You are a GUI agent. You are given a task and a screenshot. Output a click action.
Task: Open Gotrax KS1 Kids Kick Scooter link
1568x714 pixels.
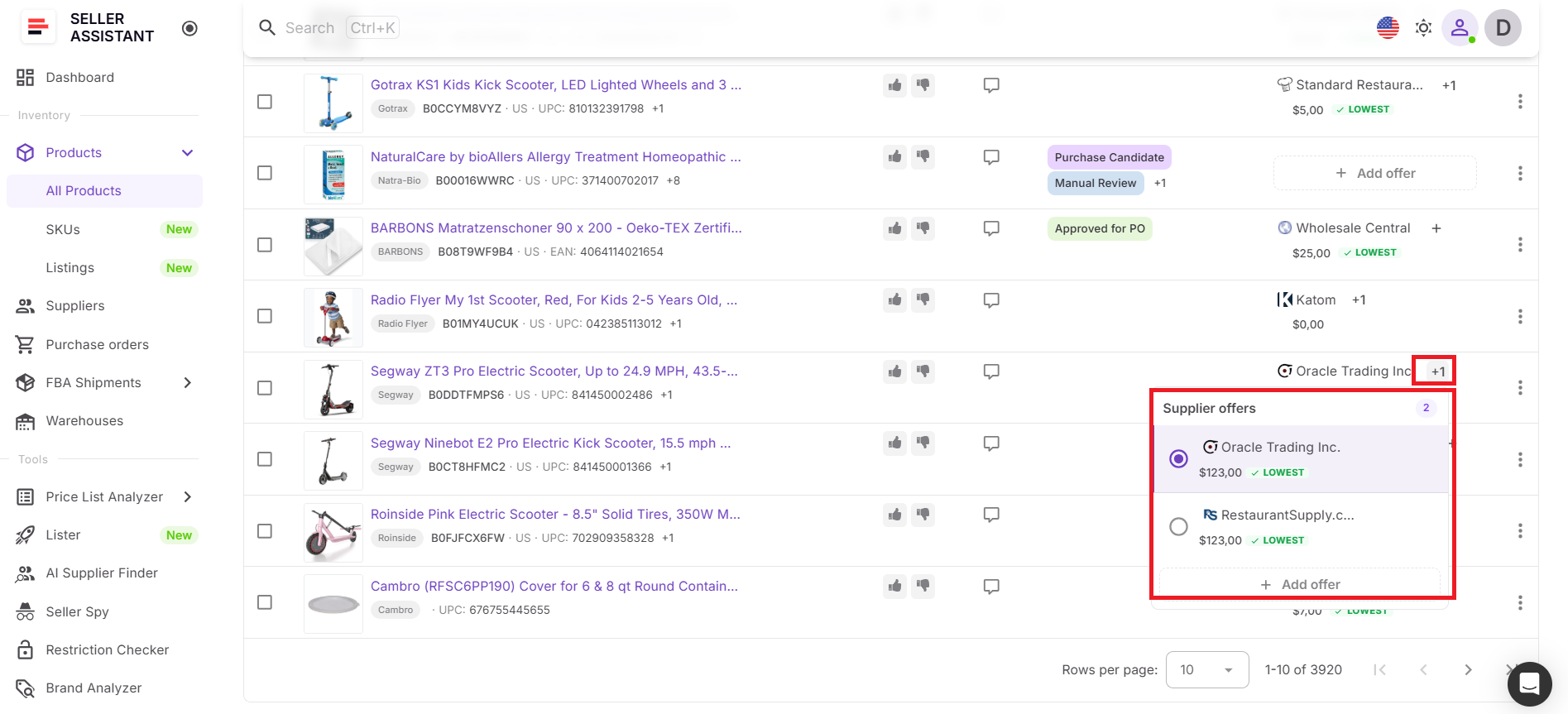[556, 85]
